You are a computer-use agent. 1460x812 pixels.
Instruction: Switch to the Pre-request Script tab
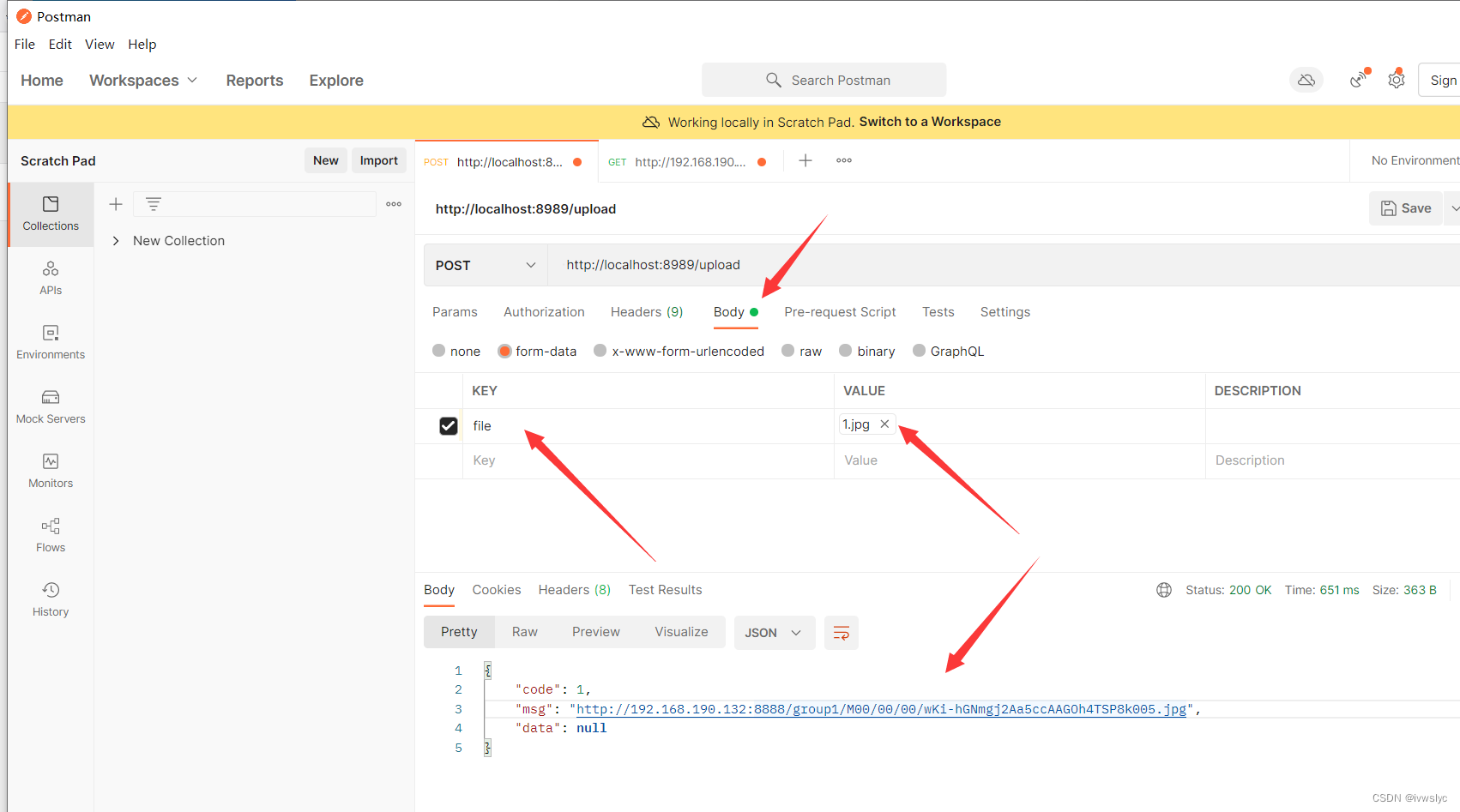tap(840, 312)
